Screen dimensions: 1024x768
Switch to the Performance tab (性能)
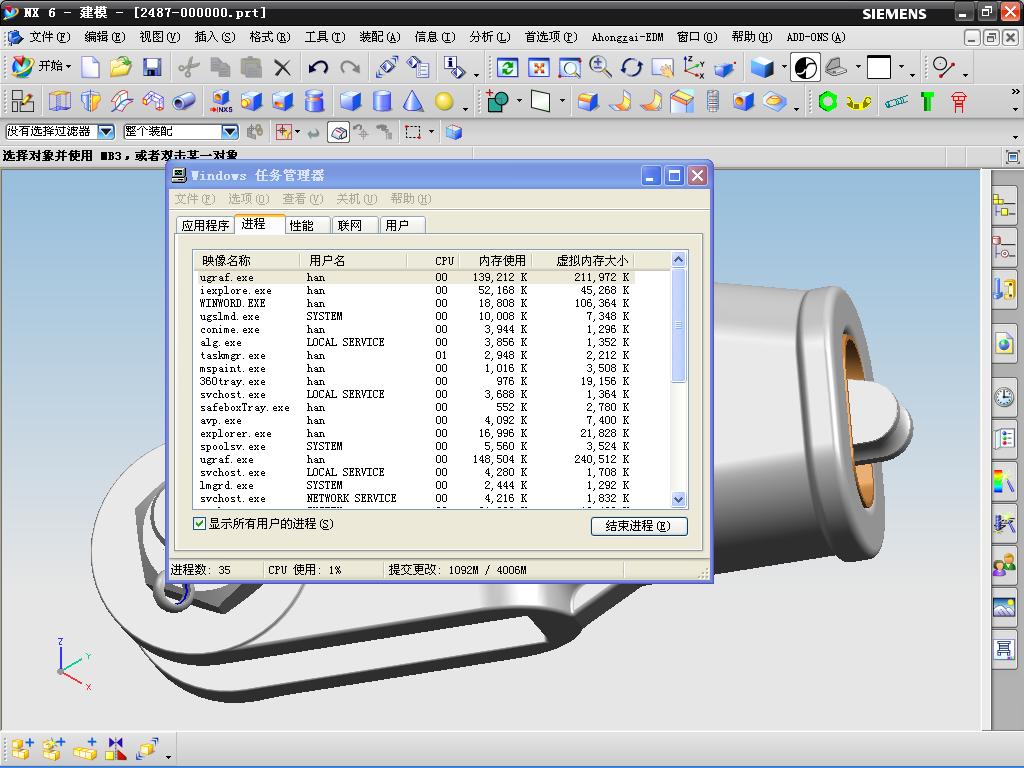click(x=301, y=225)
